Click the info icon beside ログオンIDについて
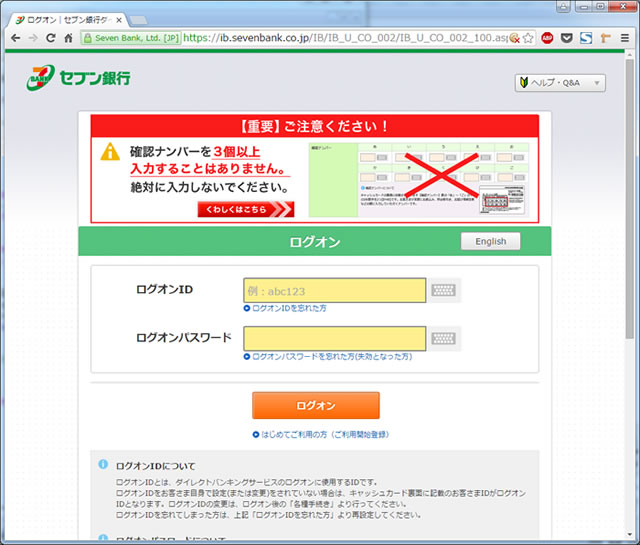640x545 pixels. (x=103, y=464)
